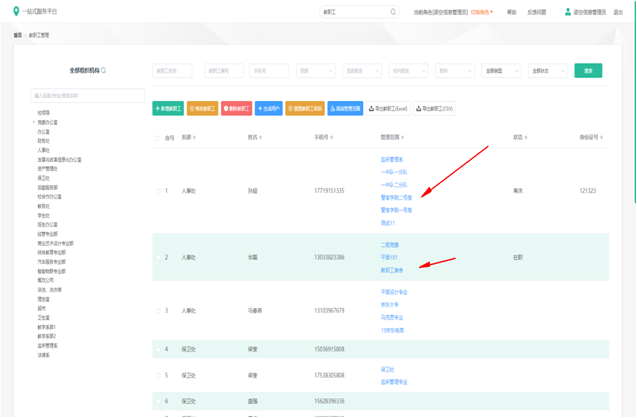Check the select-all checkbox in table header

pos(157,138)
